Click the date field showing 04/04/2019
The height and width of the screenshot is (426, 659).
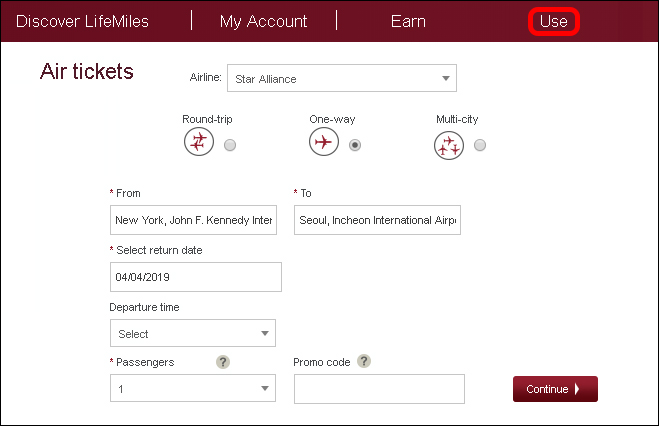(x=196, y=277)
